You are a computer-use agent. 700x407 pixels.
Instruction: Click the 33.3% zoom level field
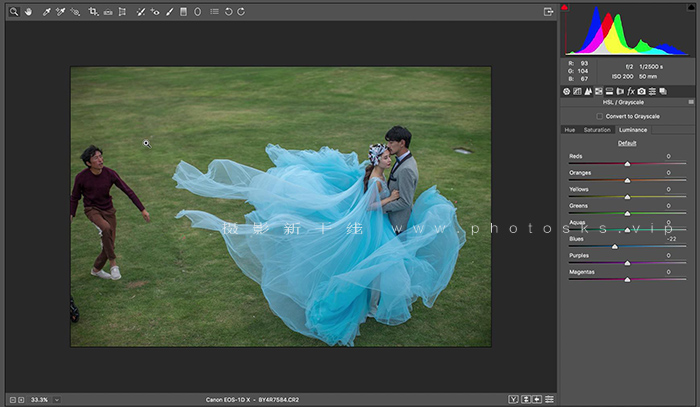(40, 400)
